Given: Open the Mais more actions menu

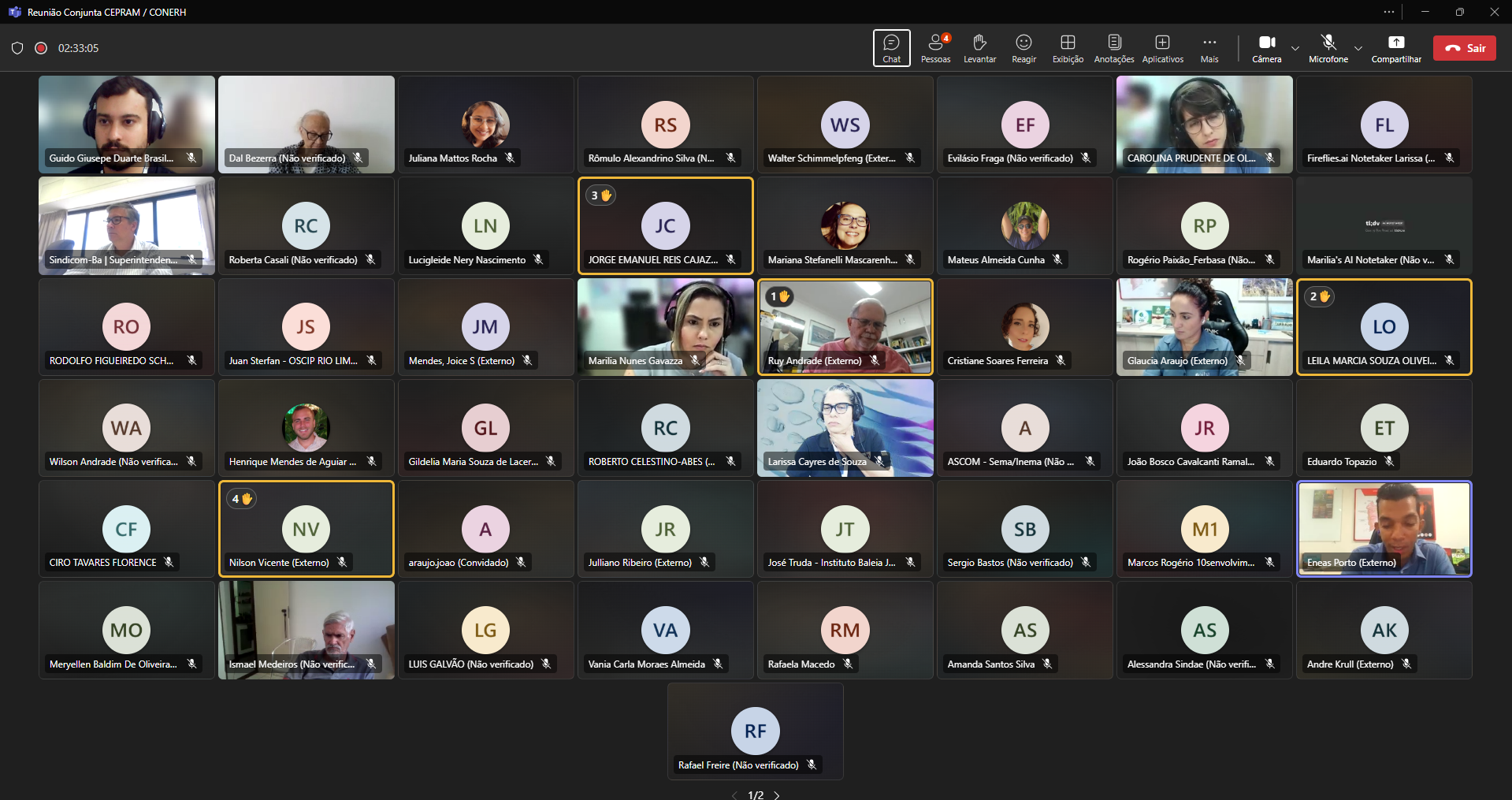Looking at the screenshot, I should [1209, 48].
